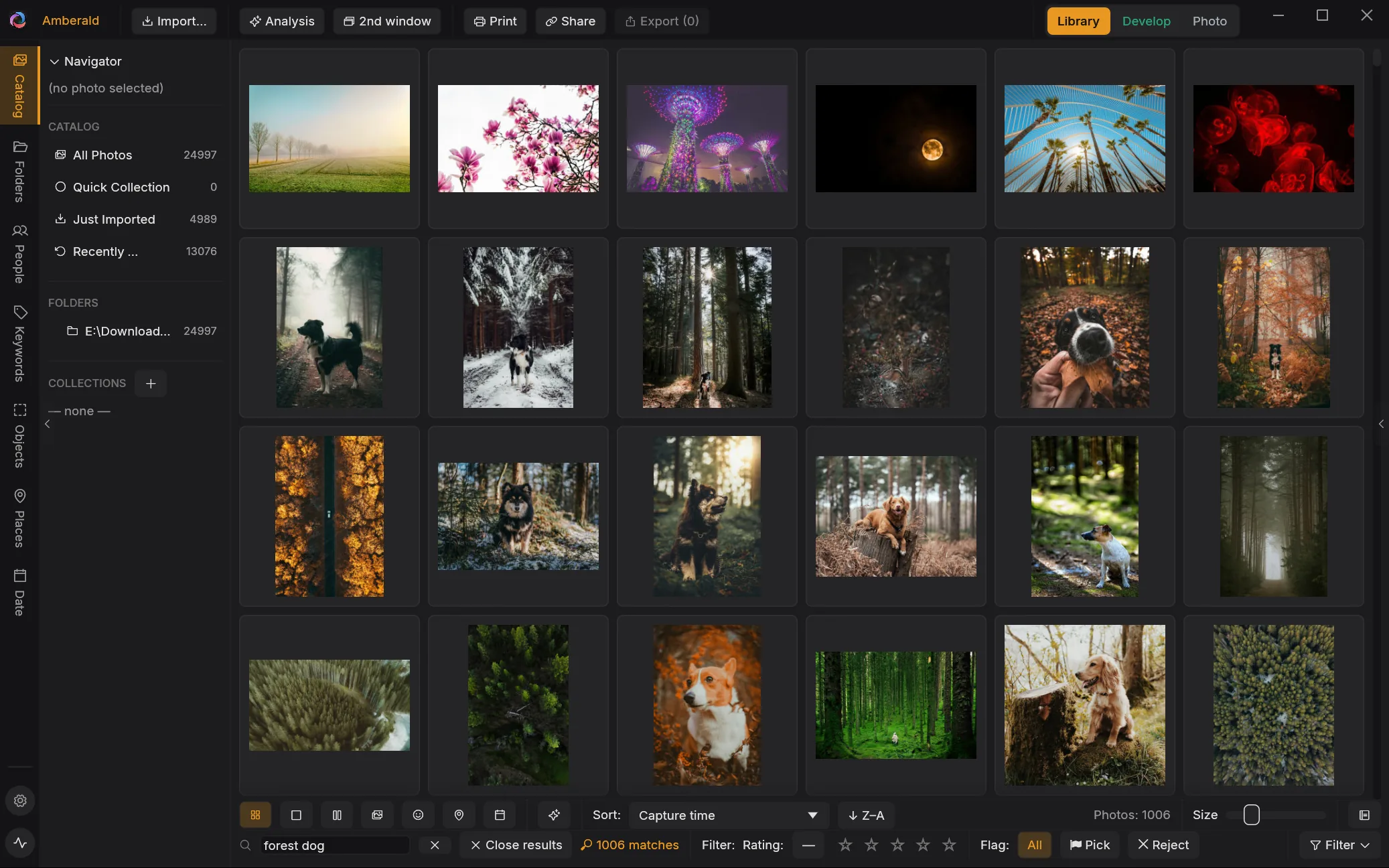The width and height of the screenshot is (1389, 868).
Task: Switch to compare view icon
Action: (x=337, y=815)
